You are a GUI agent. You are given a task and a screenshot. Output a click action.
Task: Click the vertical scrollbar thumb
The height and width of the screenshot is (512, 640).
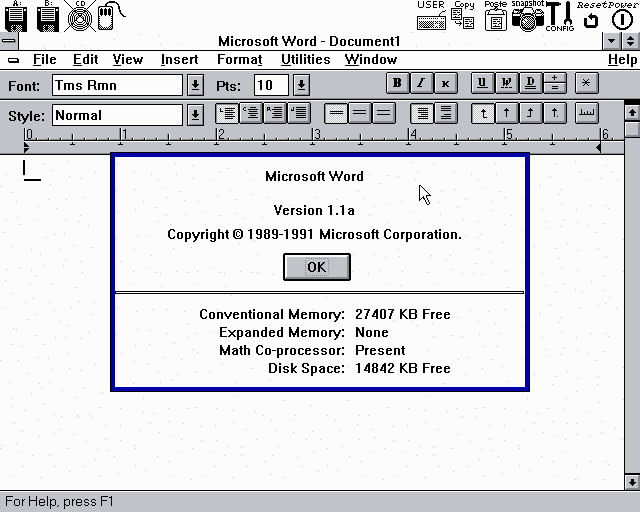pos(632,129)
